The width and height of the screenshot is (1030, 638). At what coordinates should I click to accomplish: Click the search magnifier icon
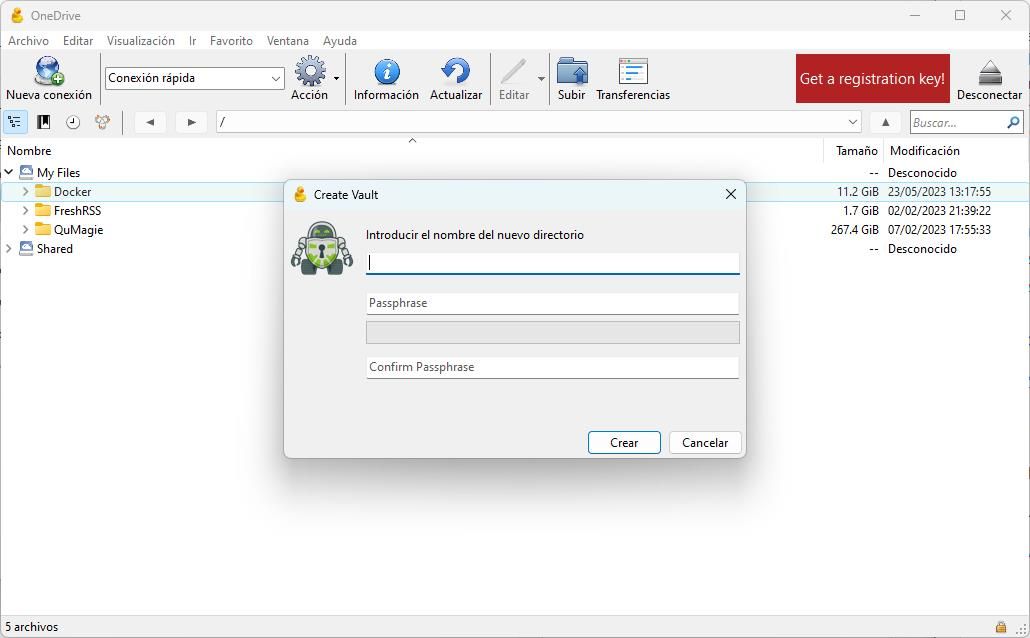pyautogui.click(x=1013, y=122)
